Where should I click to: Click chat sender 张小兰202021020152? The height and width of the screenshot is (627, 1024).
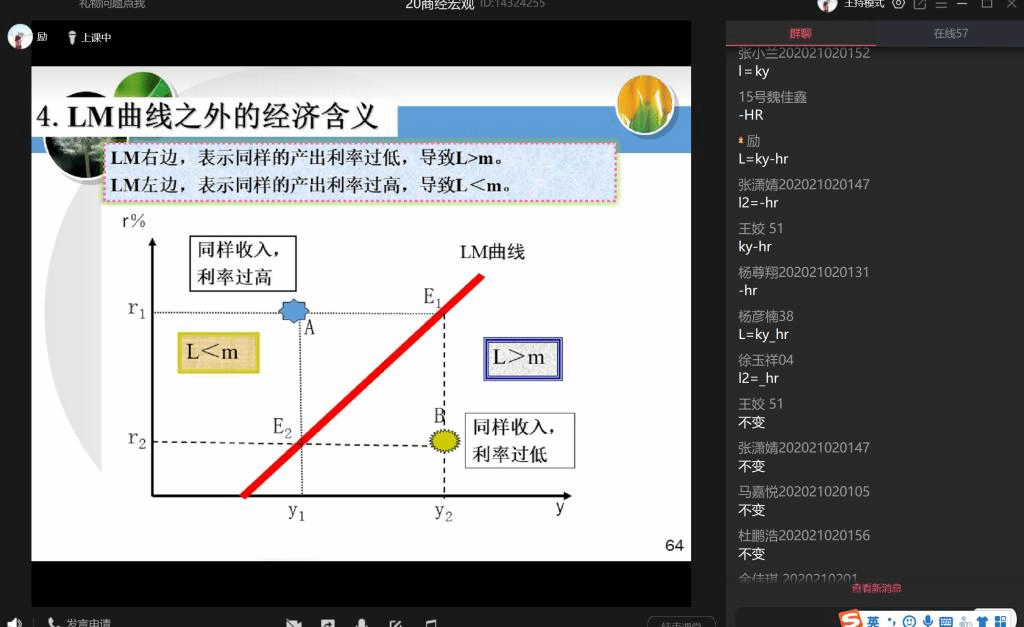click(804, 53)
